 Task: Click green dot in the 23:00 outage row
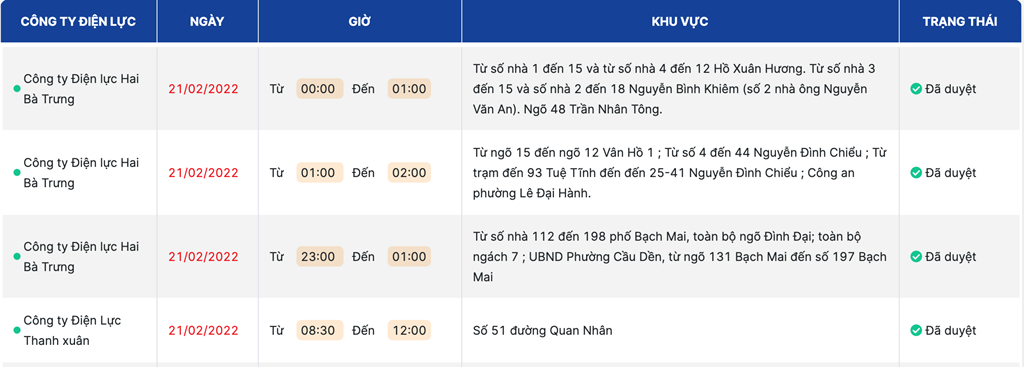coord(17,257)
